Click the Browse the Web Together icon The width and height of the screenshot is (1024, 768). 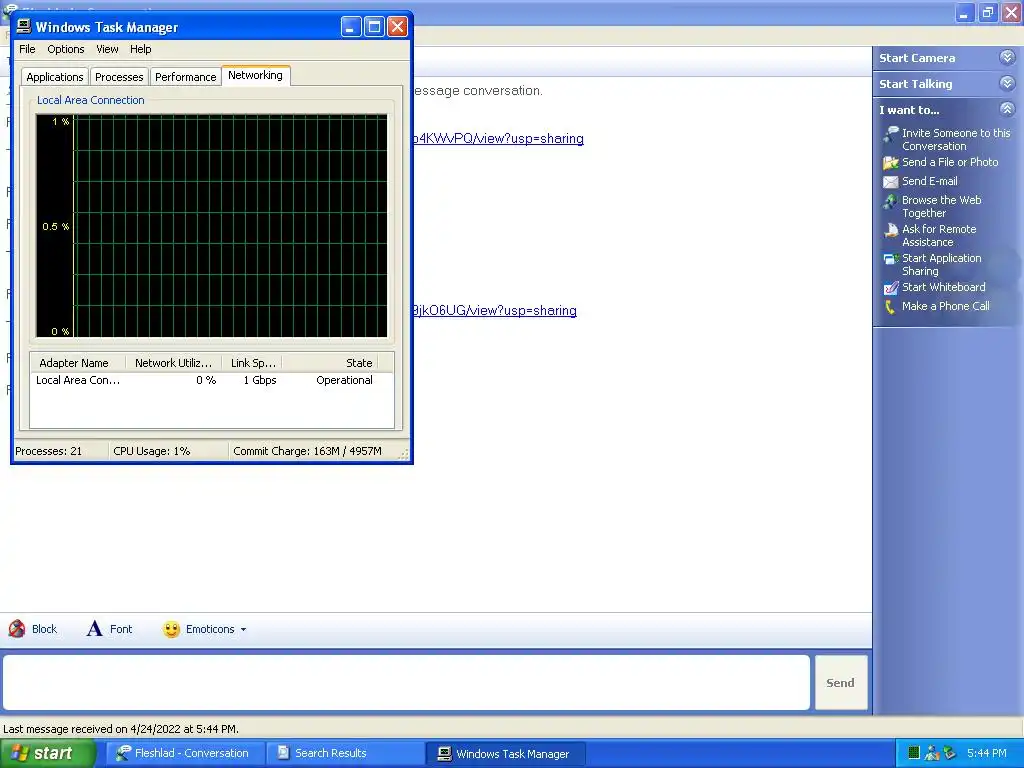point(891,201)
